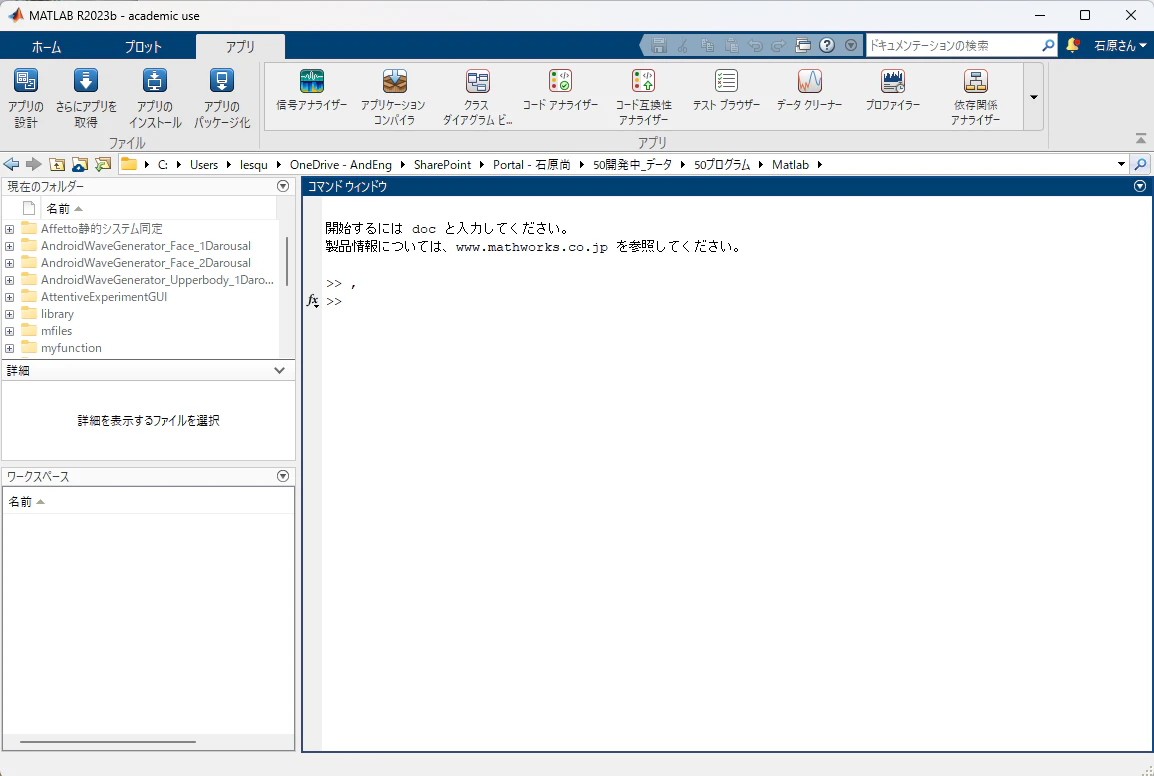Sort by 名前 column in current folder
This screenshot has width=1154, height=776.
[65, 208]
